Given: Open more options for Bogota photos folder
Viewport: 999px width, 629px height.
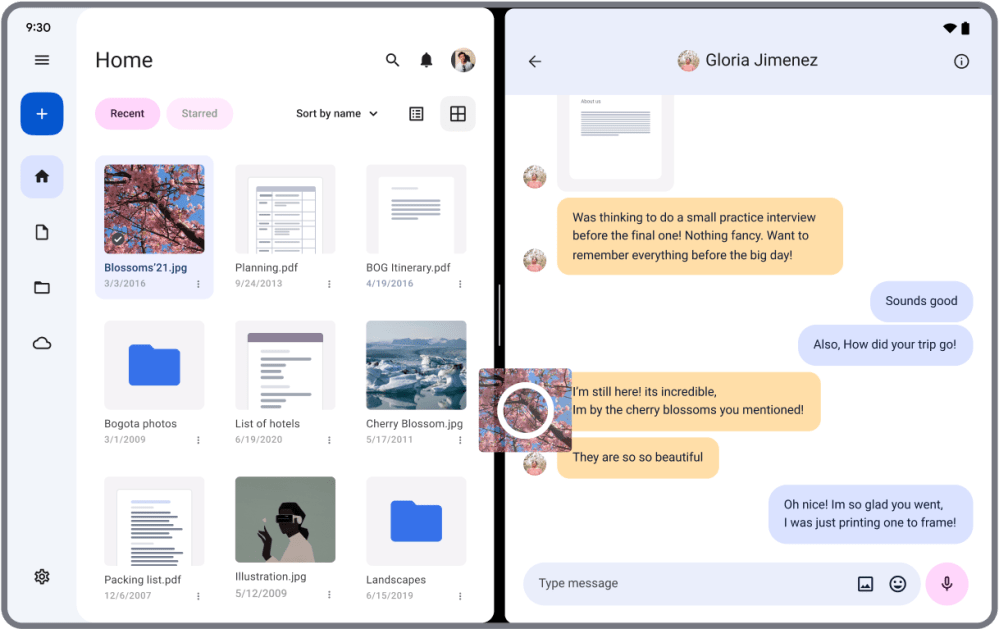Looking at the screenshot, I should pos(198,440).
